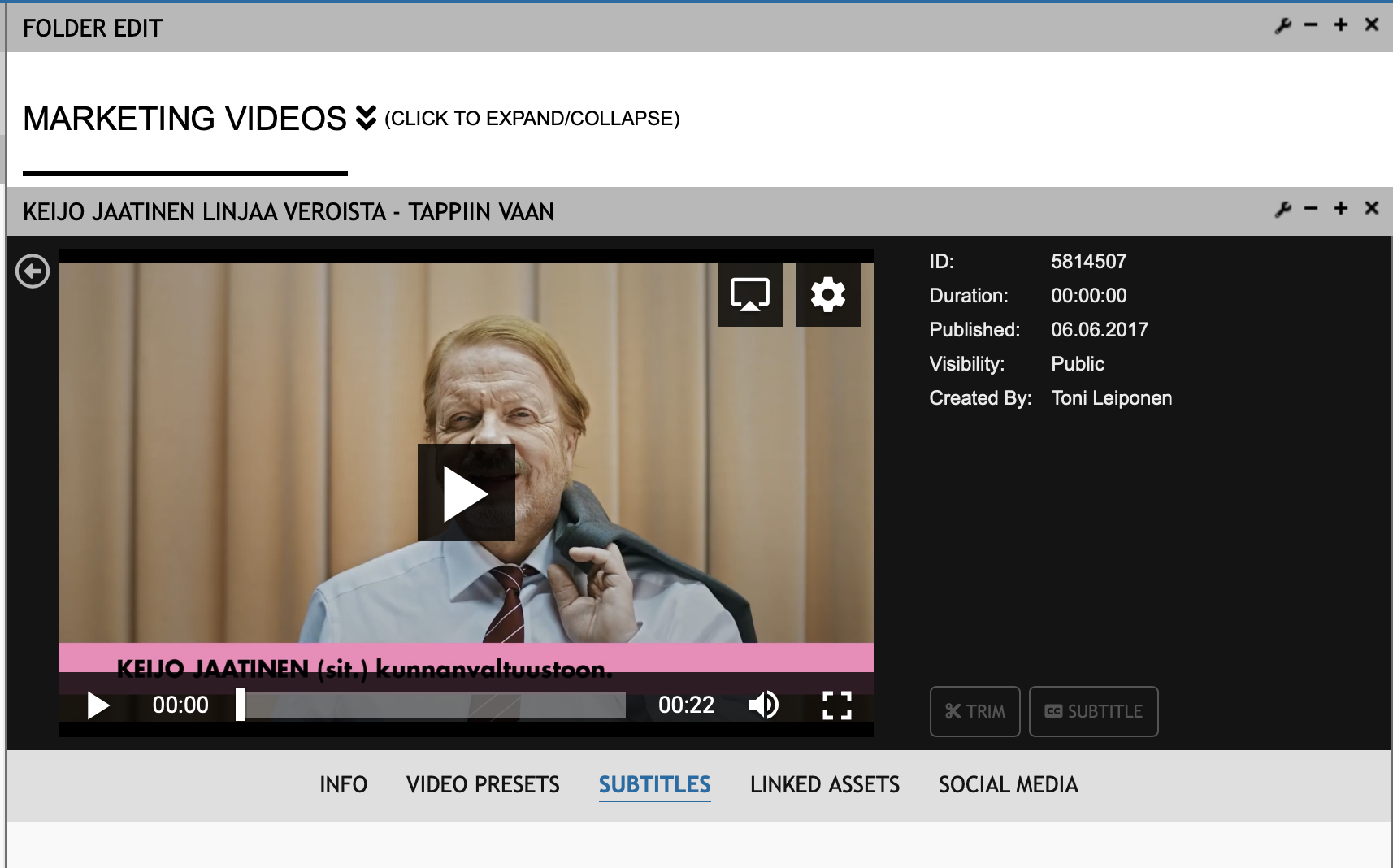This screenshot has height=868, width=1393.
Task: Open the Video Presets tab
Action: pos(483,785)
